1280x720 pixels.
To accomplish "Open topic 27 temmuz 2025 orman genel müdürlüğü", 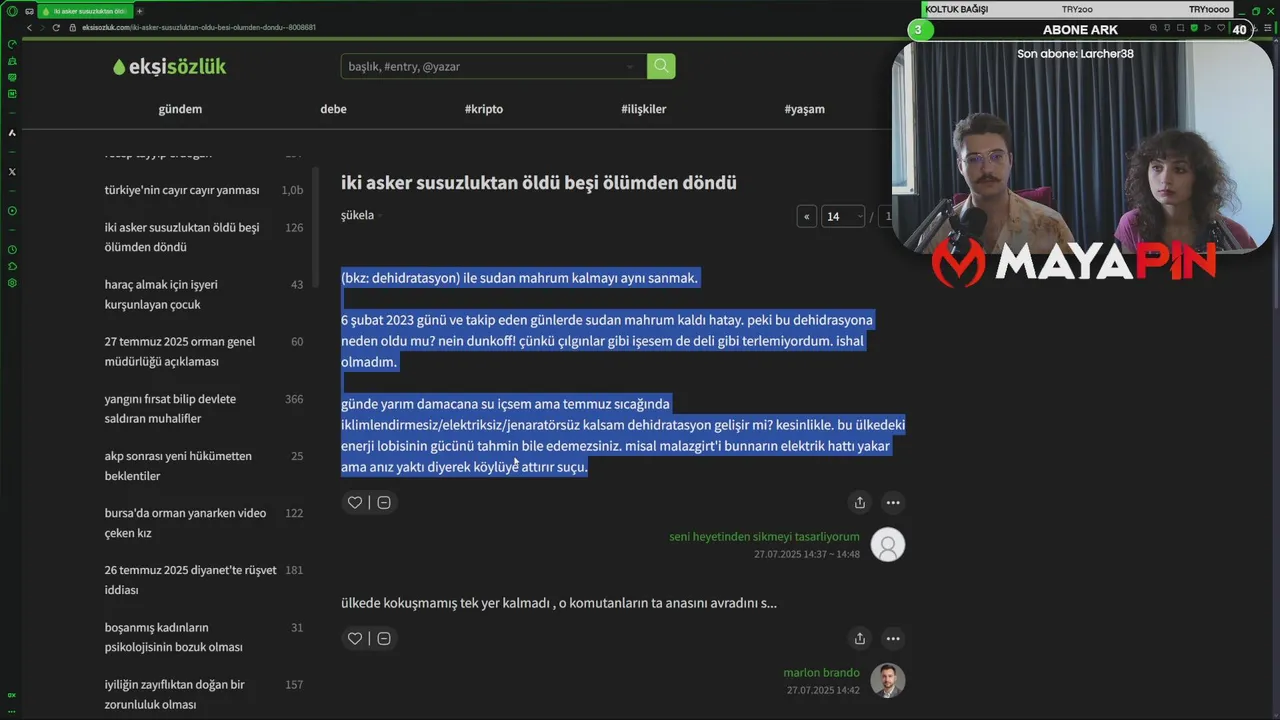I will coord(180,351).
